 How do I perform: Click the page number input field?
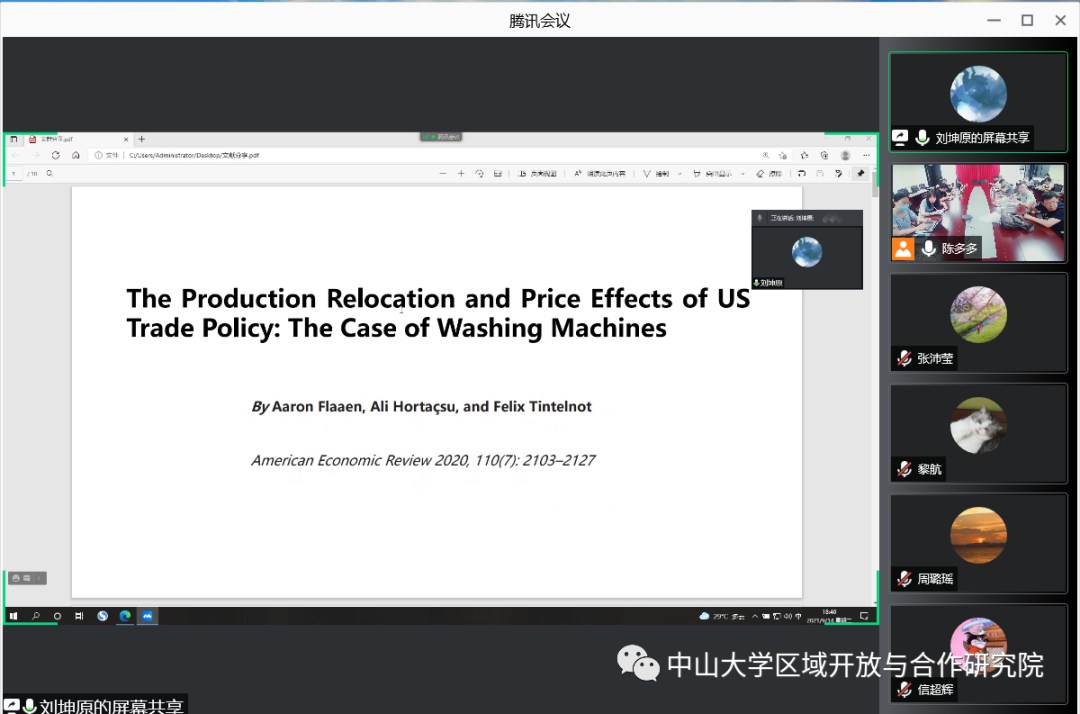[14, 174]
